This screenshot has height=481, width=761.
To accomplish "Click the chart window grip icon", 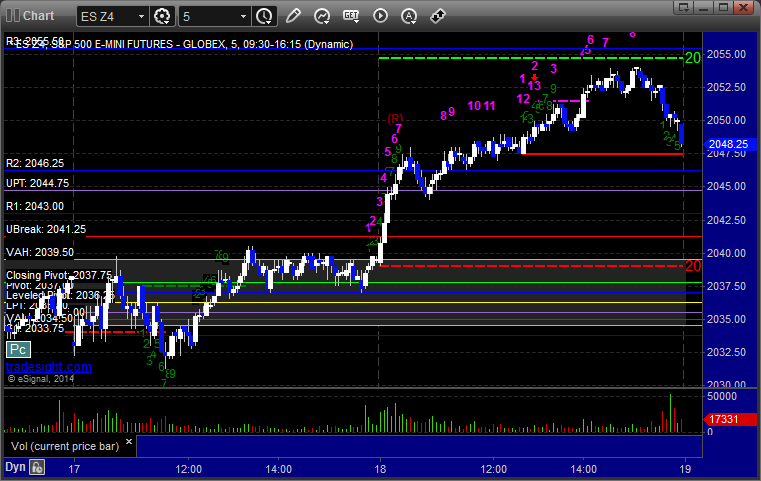I will click(13, 16).
